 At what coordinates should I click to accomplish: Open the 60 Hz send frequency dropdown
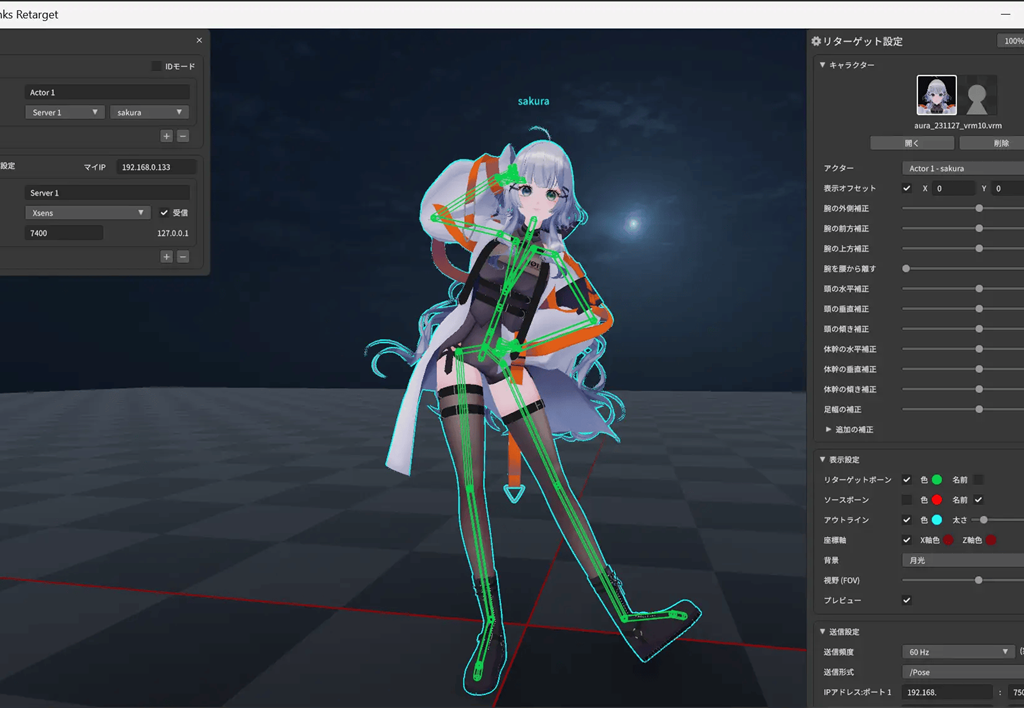click(x=957, y=651)
